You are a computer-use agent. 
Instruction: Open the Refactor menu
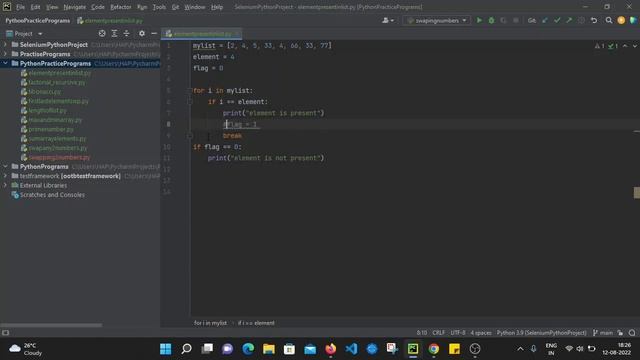click(x=121, y=7)
